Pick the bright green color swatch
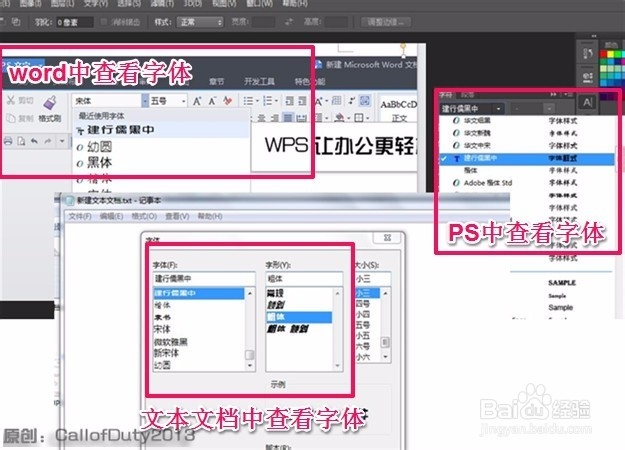 618,54
